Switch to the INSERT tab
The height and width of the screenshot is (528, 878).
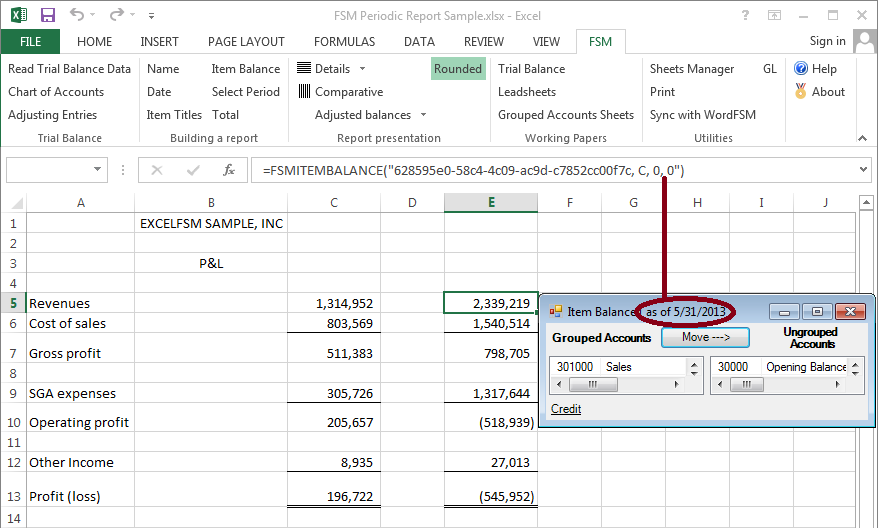pyautogui.click(x=159, y=41)
